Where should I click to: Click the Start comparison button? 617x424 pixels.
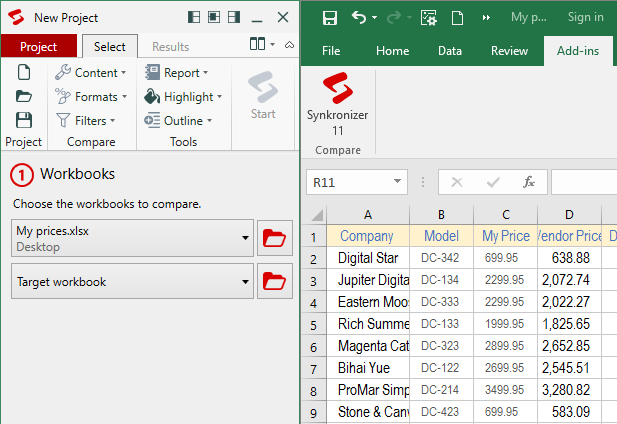(x=263, y=96)
